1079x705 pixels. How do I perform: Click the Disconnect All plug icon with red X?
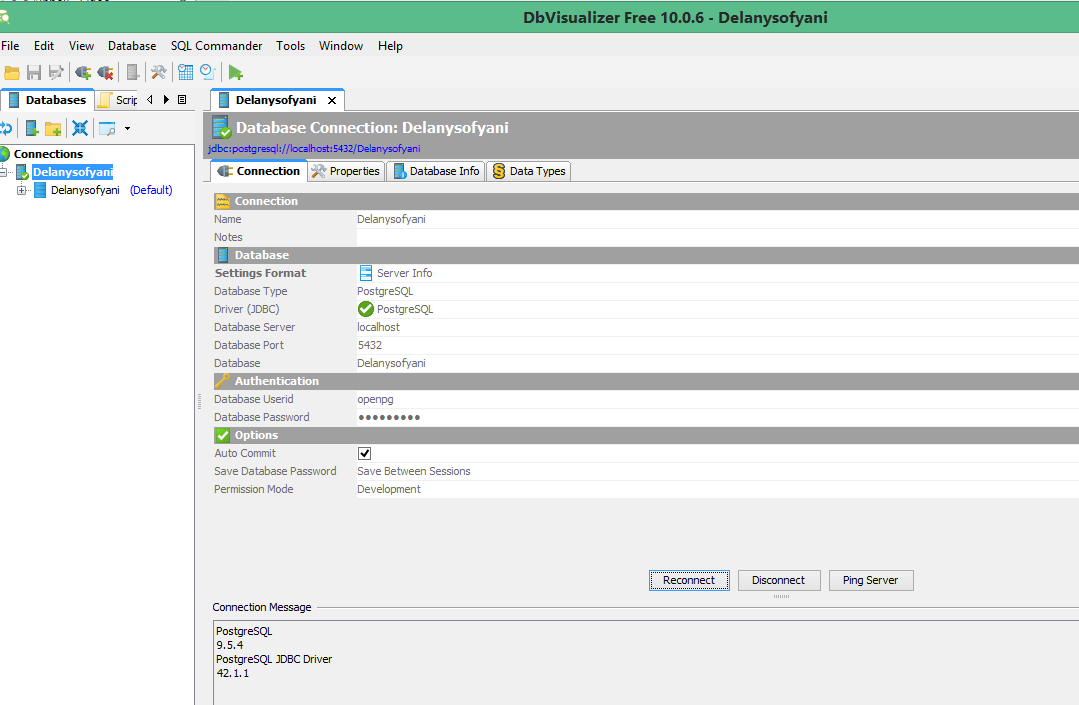click(x=105, y=72)
